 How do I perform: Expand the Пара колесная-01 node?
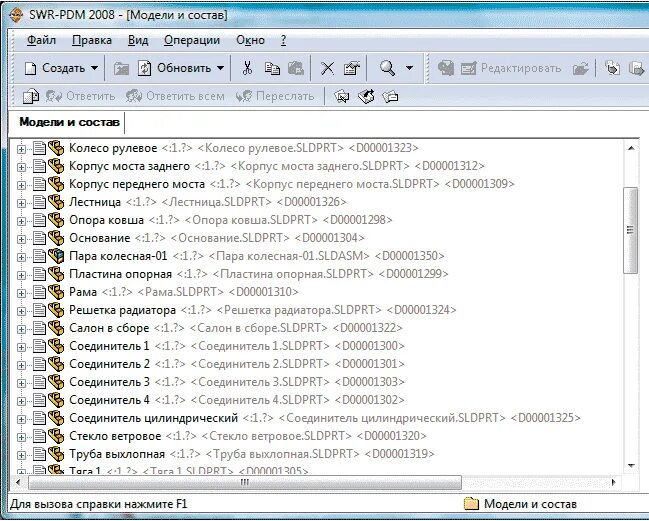coord(22,257)
